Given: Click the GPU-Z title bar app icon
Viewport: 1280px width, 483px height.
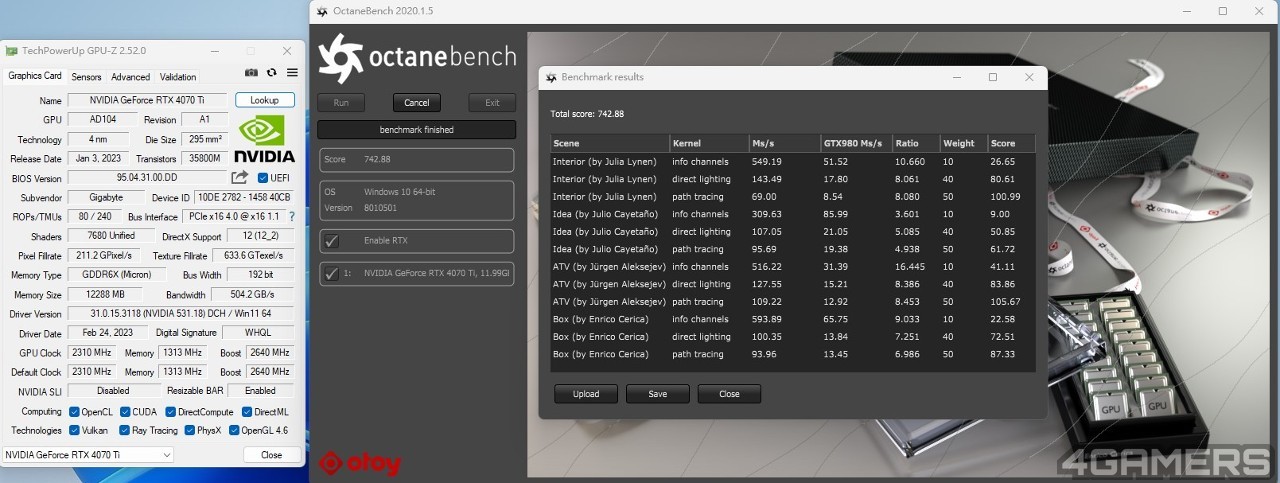Looking at the screenshot, I should click(x=11, y=50).
